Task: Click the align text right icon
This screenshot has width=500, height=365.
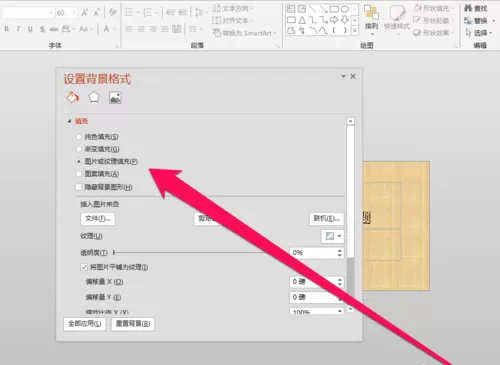Action: point(153,29)
